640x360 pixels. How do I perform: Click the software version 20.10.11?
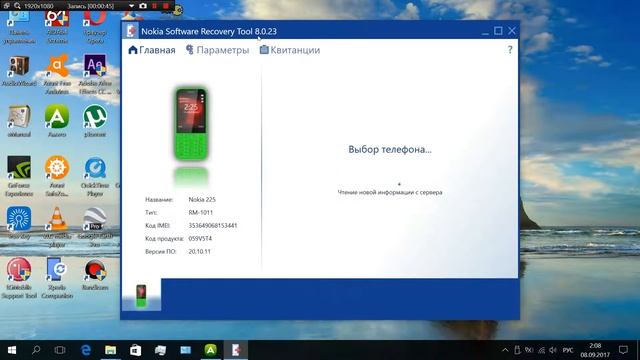(200, 251)
